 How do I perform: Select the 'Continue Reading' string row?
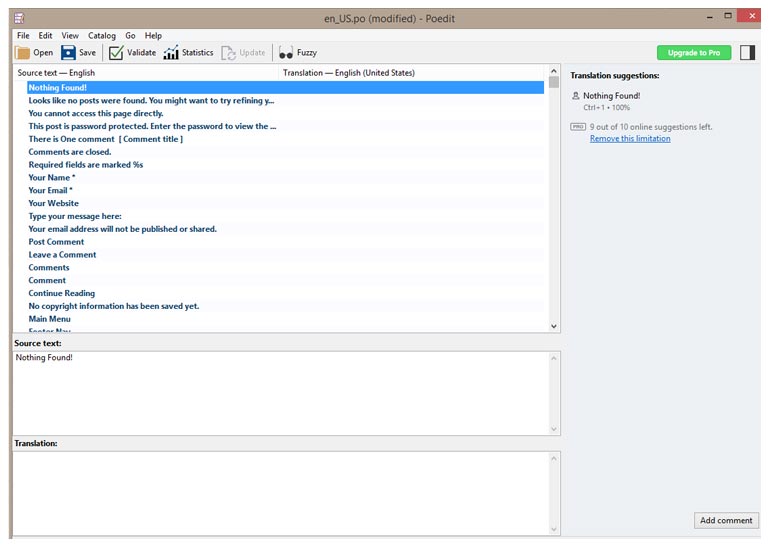tap(62, 293)
